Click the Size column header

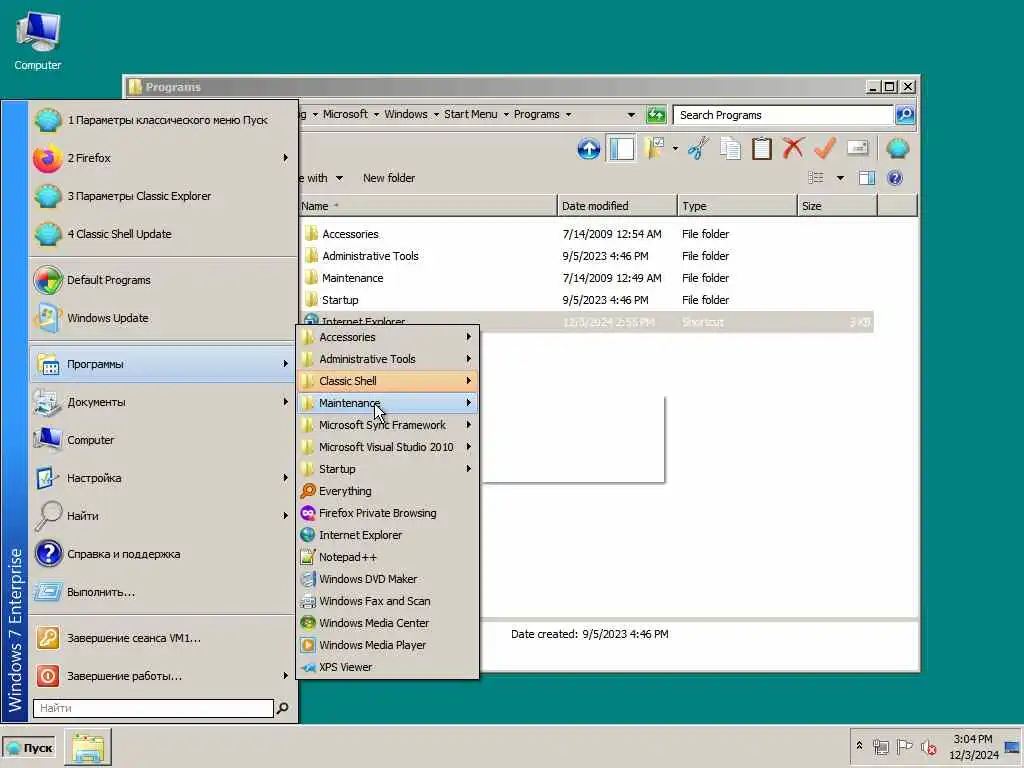pos(837,206)
